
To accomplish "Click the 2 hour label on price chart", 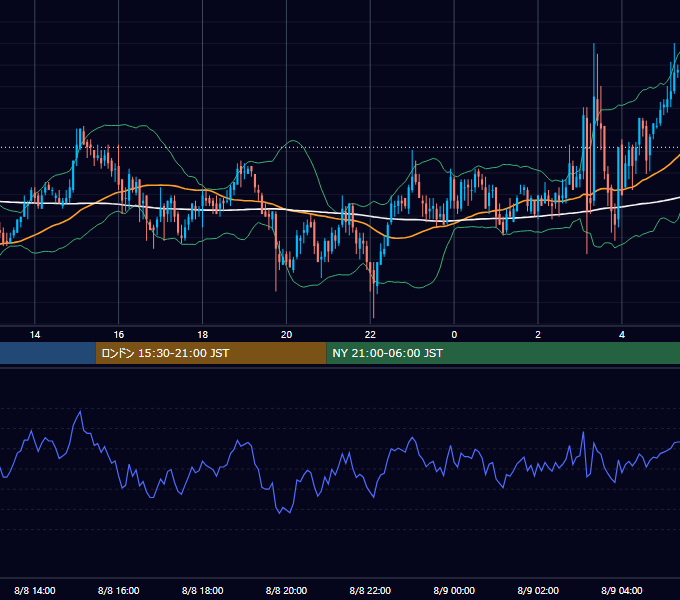I will 538,335.
